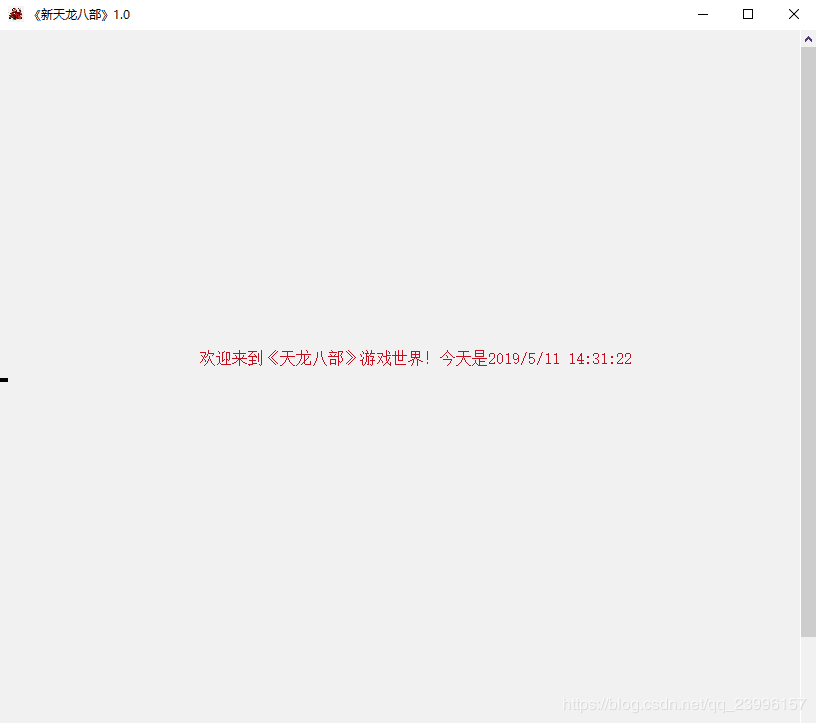Close the 《新天龙八部》 window
The height and width of the screenshot is (723, 816).
coord(793,14)
